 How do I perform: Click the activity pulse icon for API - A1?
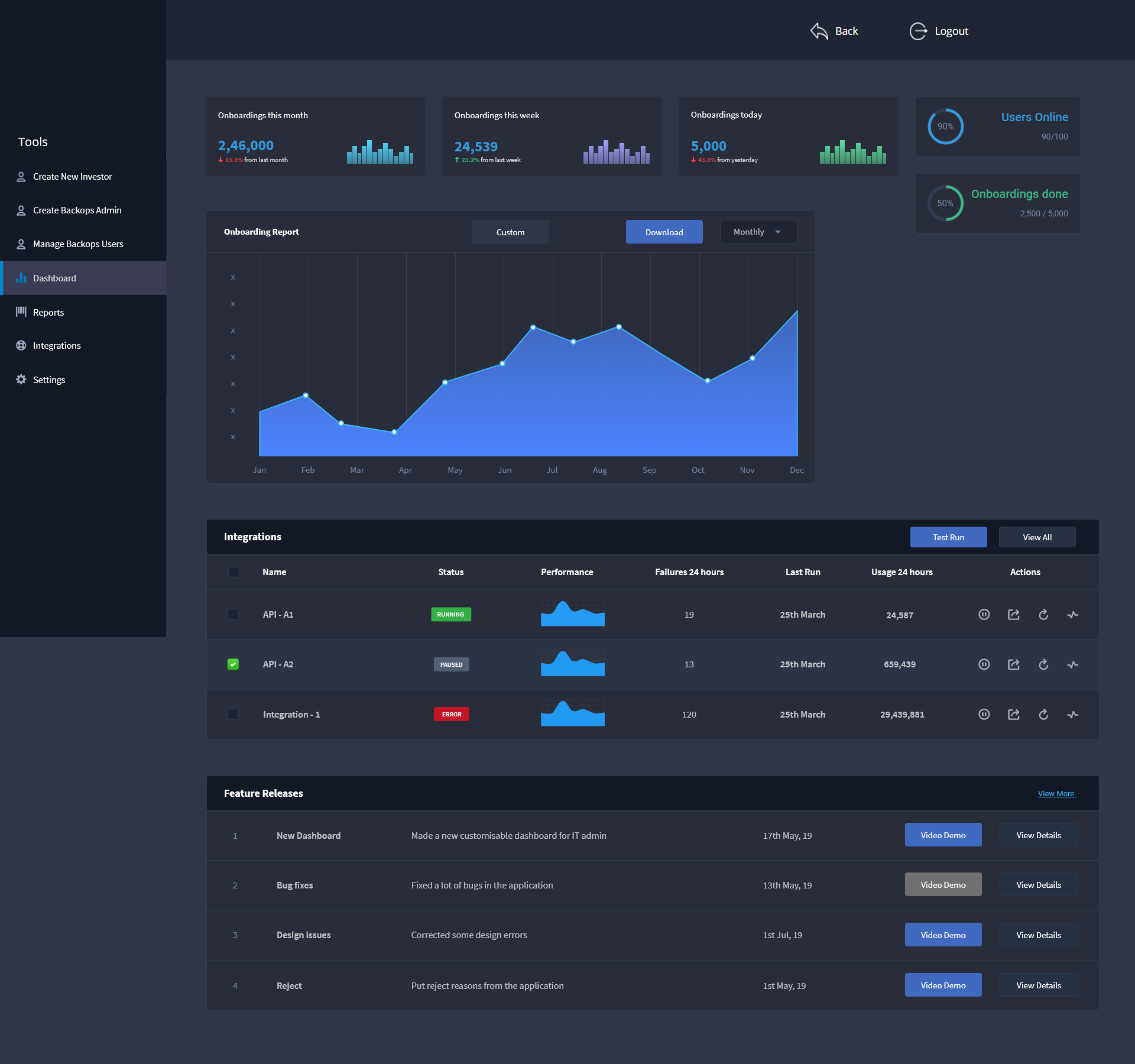pyautogui.click(x=1073, y=615)
